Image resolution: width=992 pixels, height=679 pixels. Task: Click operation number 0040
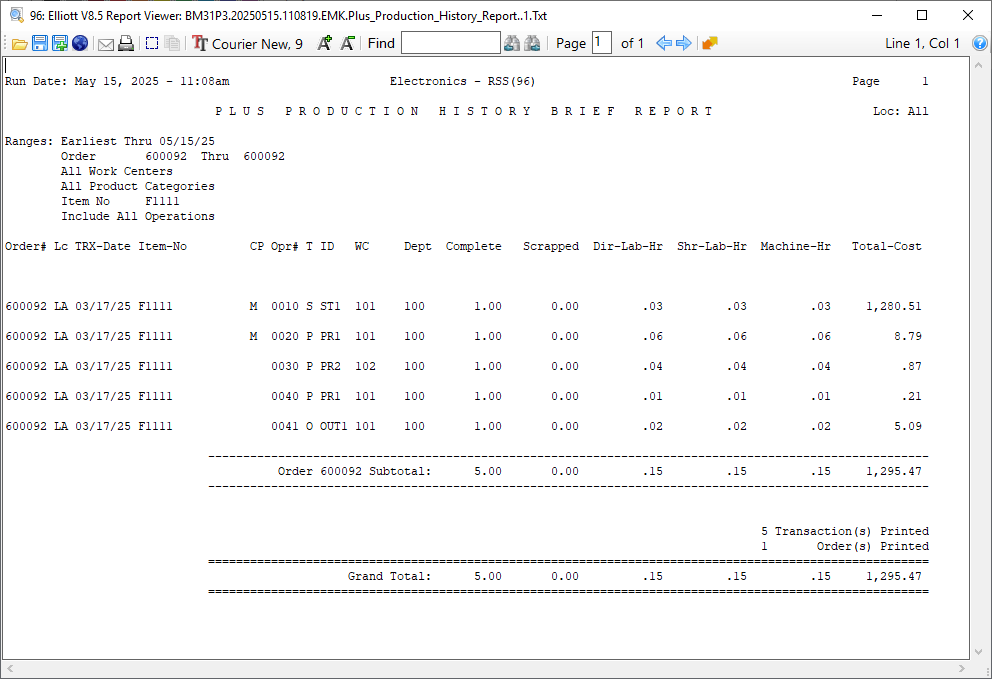click(285, 397)
